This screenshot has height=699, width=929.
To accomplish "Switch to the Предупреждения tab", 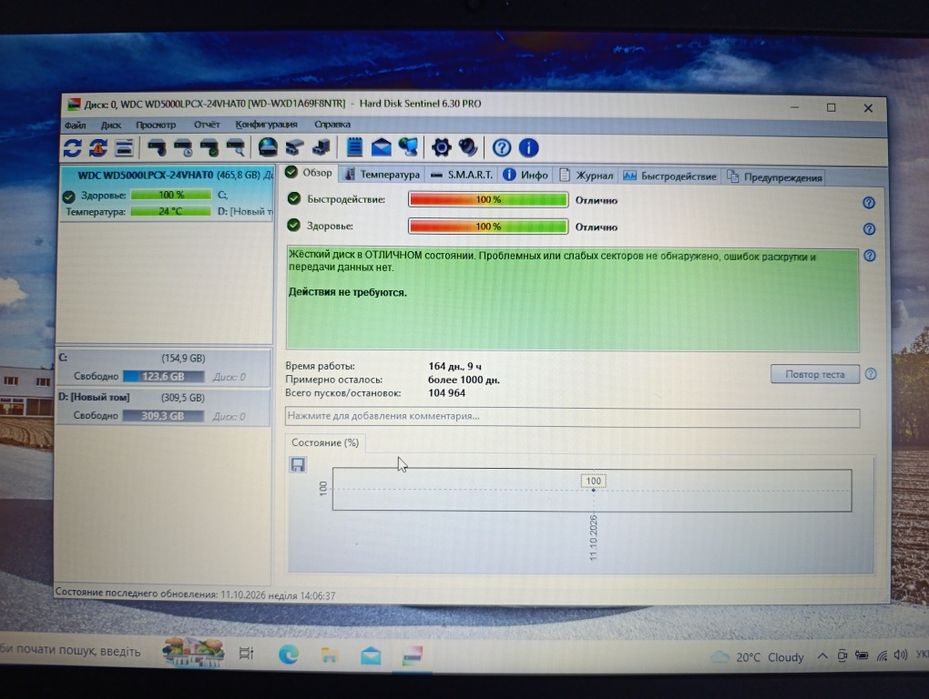I will [x=774, y=177].
